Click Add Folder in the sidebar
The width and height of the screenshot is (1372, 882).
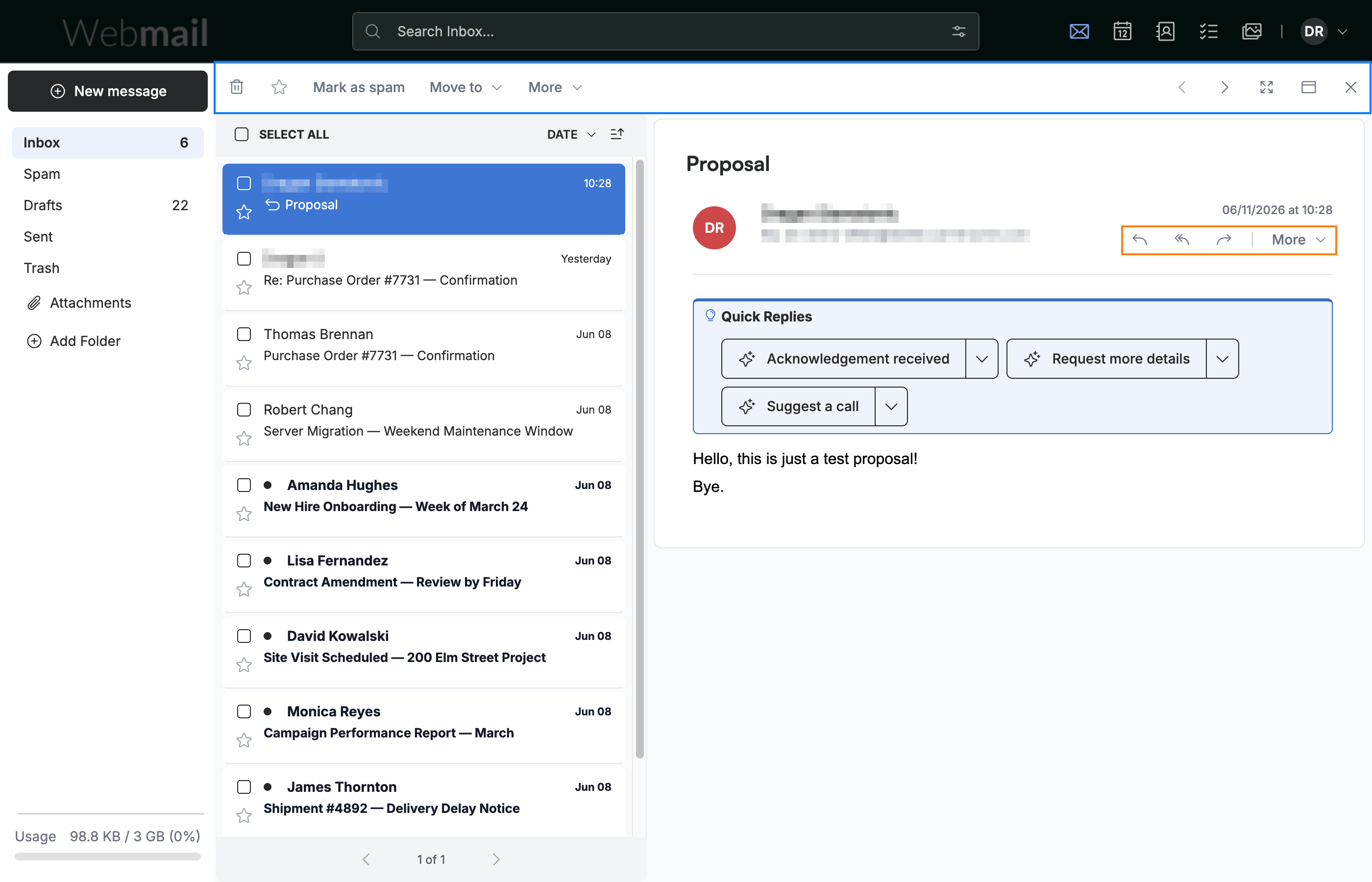point(73,341)
